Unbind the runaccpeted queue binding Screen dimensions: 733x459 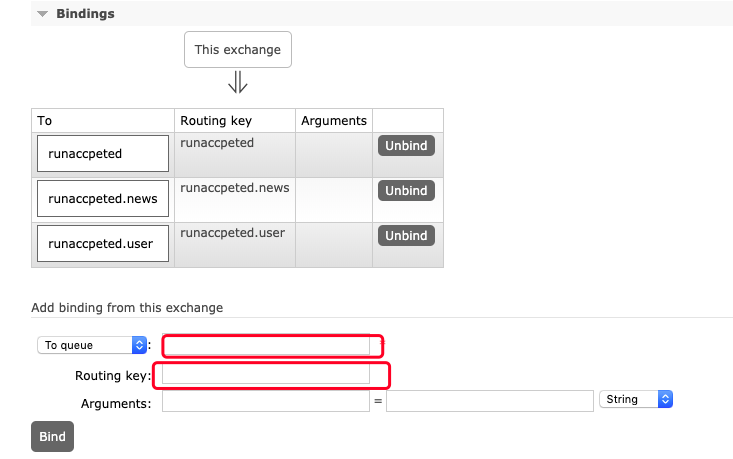[406, 146]
